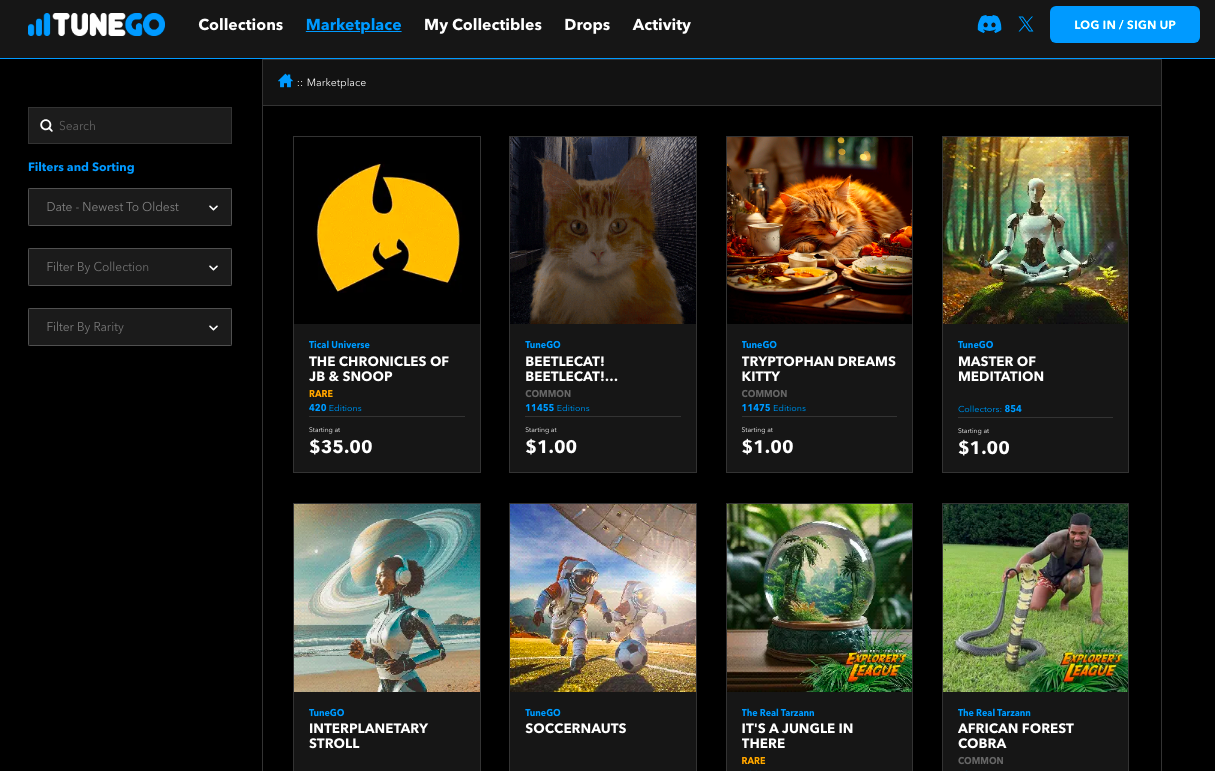Click the Filters and Sorting heading
The image size is (1215, 771).
point(81,167)
